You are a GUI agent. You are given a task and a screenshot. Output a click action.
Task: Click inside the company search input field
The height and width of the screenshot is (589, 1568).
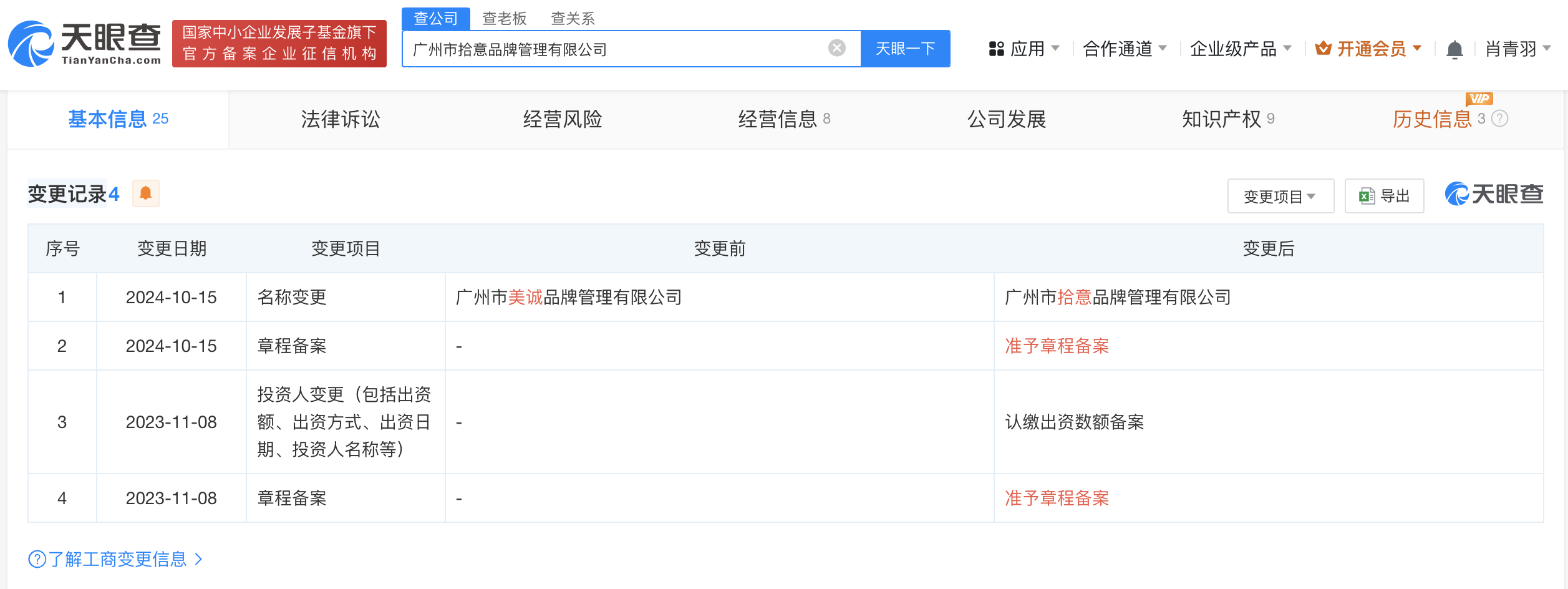pyautogui.click(x=624, y=49)
